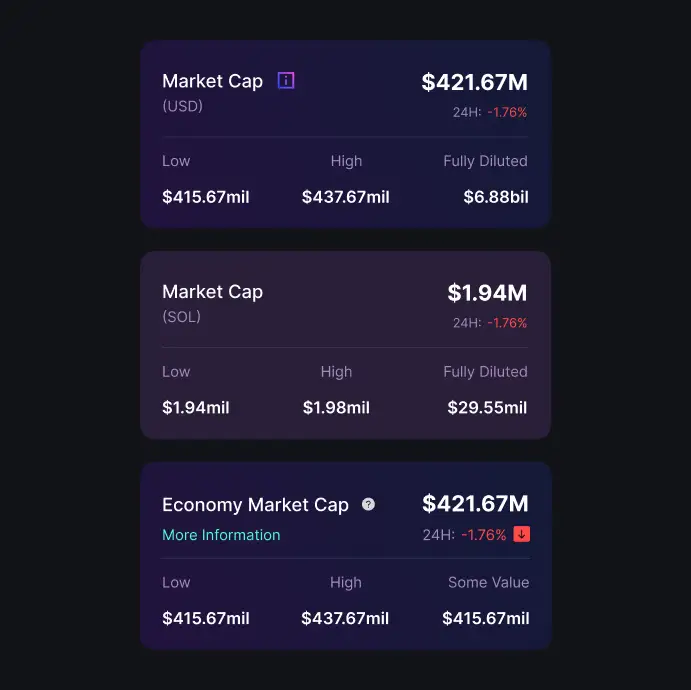This screenshot has width=691, height=690.
Task: Click the question mark icon near Economy Market Cap
Action: coord(368,504)
